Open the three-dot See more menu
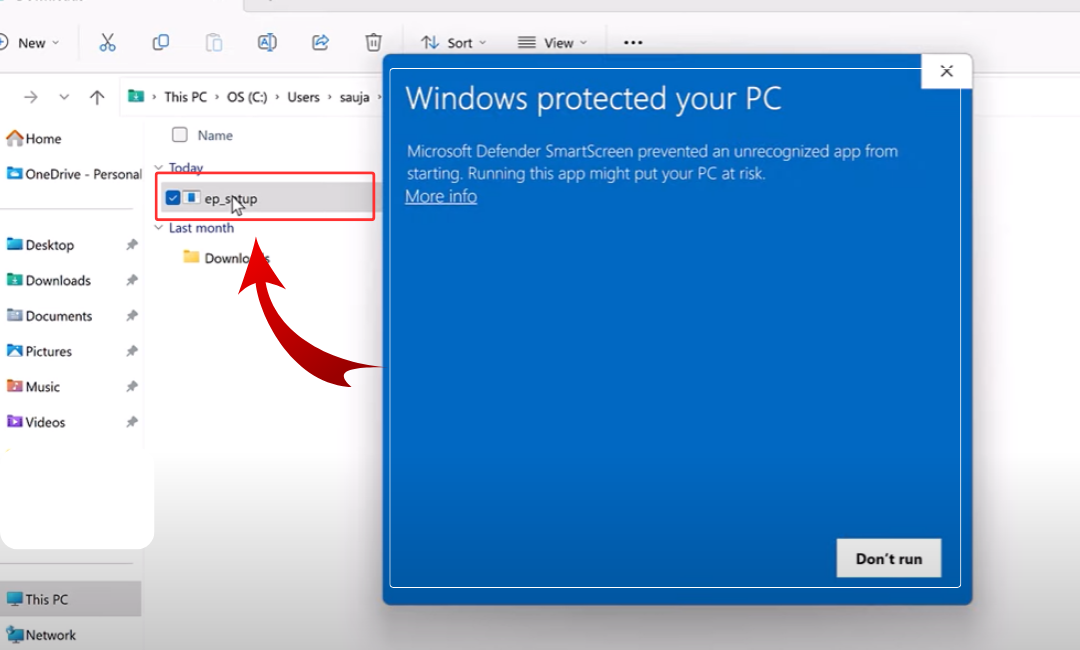 632,42
